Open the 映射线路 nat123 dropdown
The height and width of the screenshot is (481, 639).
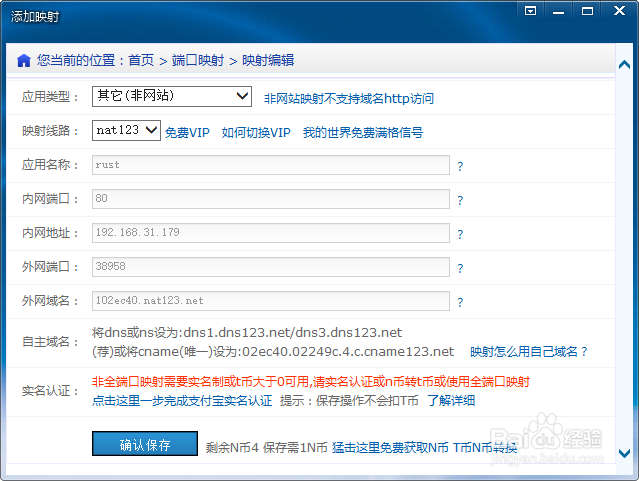pos(126,130)
